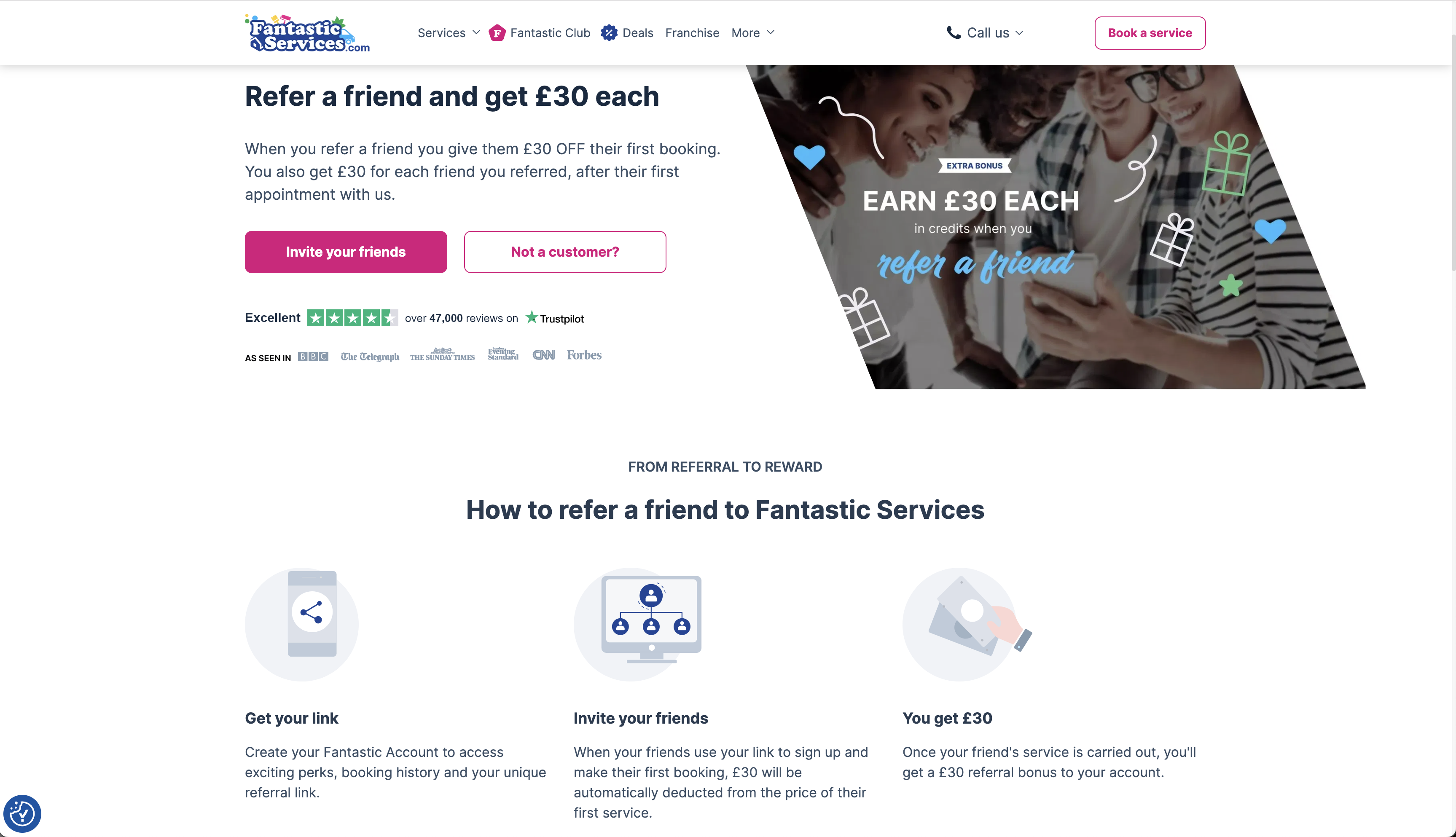Click the BBC press logo
The height and width of the screenshot is (837, 1456).
pos(313,357)
